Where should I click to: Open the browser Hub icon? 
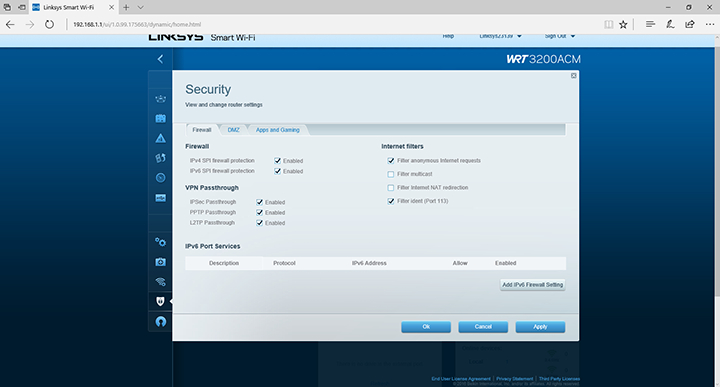pos(650,24)
